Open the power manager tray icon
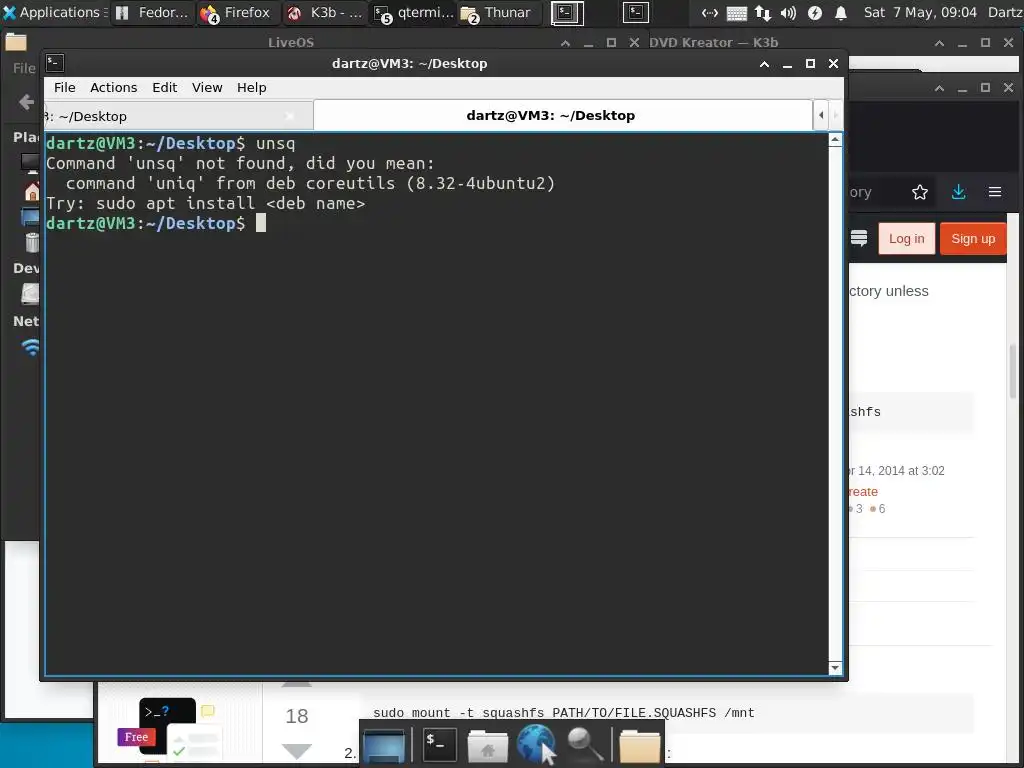 pos(814,12)
